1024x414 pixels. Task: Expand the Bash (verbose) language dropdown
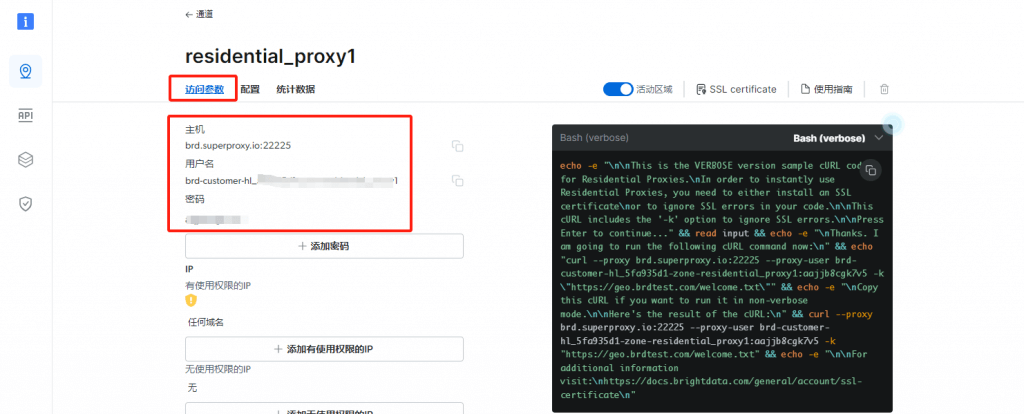click(x=878, y=138)
